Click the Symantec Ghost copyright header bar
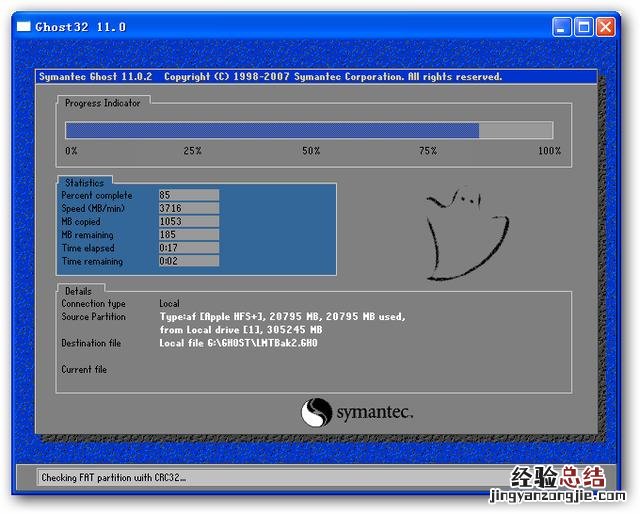Viewport: 640px width, 514px height. (x=270, y=77)
